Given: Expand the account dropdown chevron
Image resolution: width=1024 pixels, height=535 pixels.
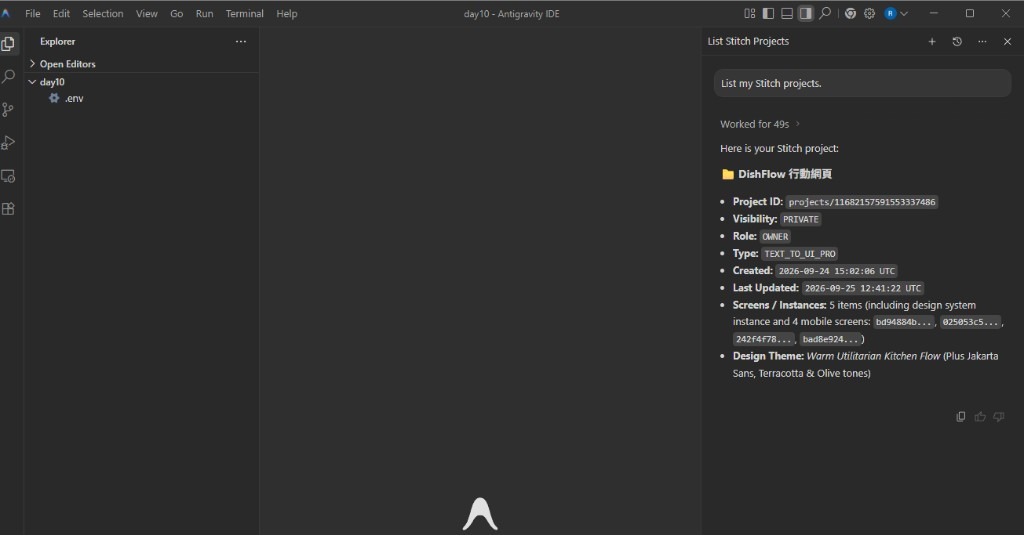Looking at the screenshot, I should 904,13.
